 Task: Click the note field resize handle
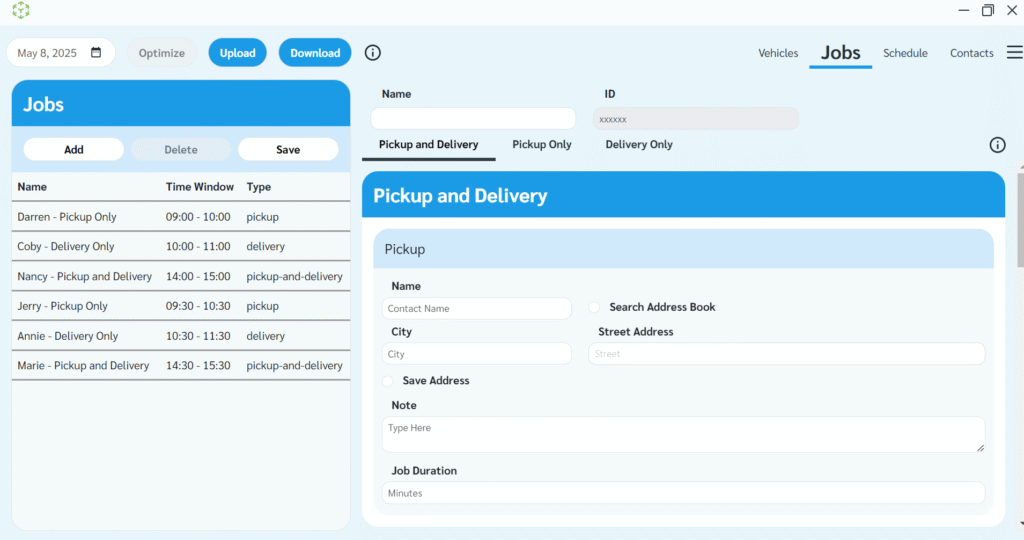[x=980, y=447]
